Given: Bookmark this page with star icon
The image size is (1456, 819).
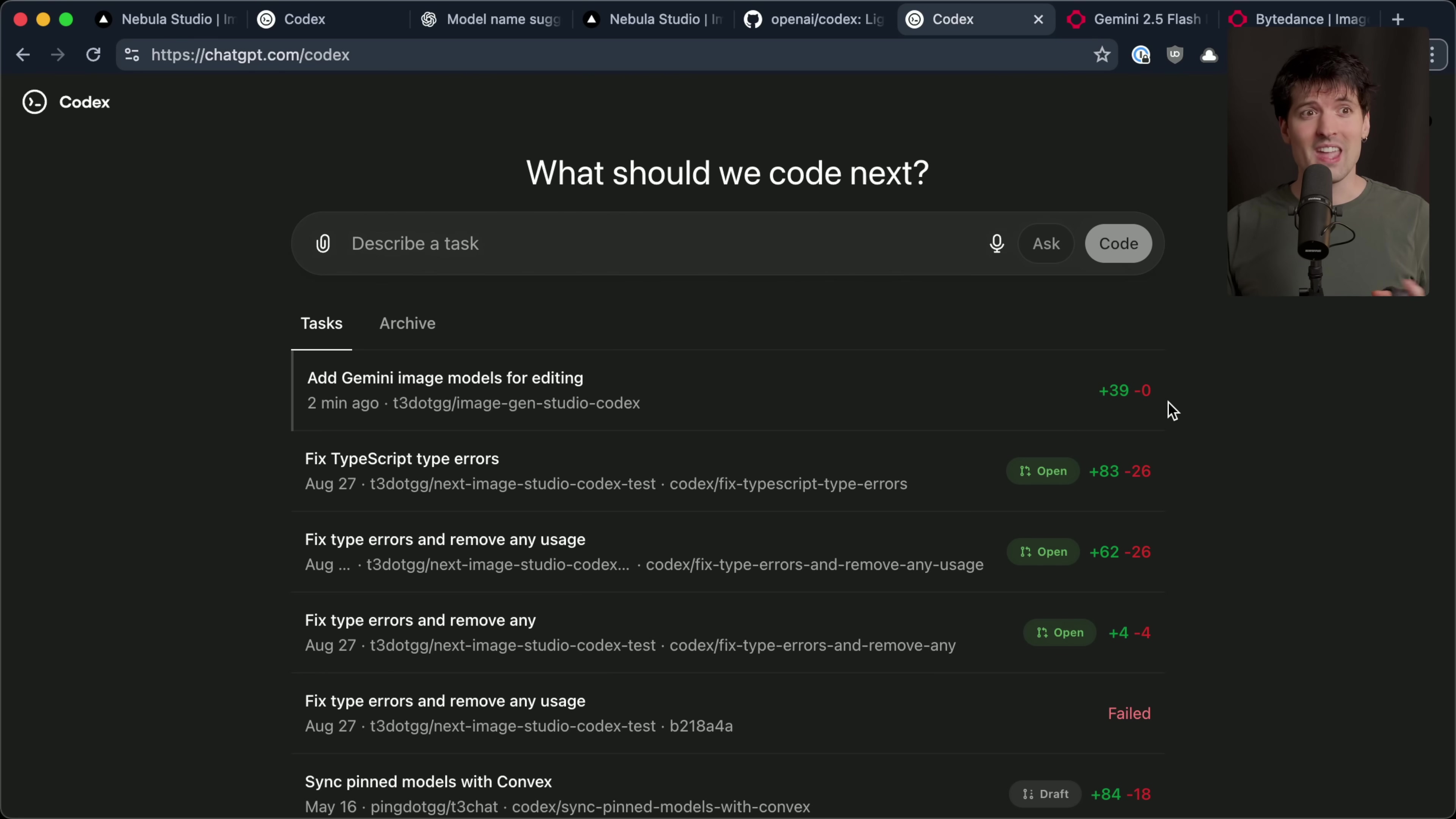Looking at the screenshot, I should [1102, 55].
